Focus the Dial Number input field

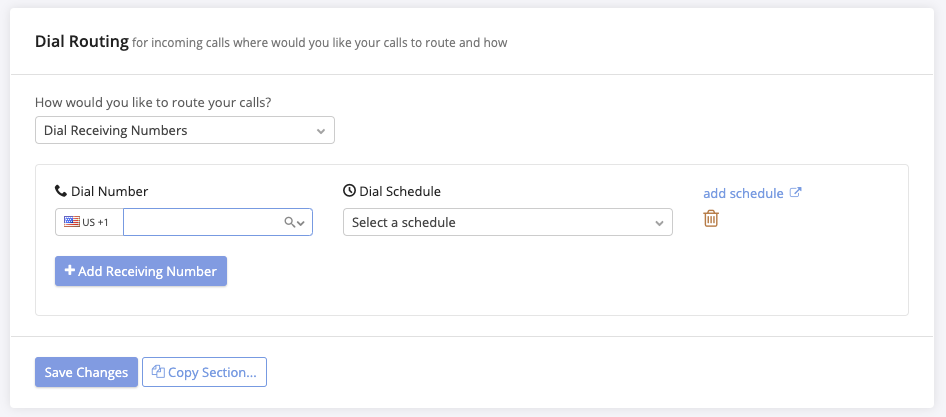tap(218, 222)
